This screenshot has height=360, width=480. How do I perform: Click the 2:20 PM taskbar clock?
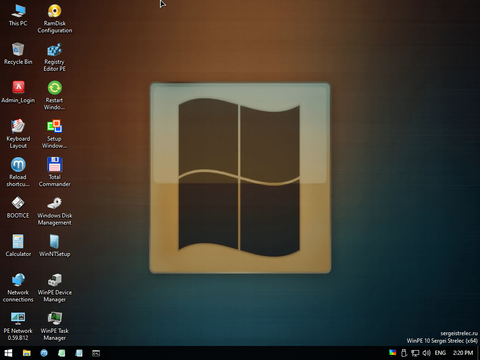tap(463, 353)
